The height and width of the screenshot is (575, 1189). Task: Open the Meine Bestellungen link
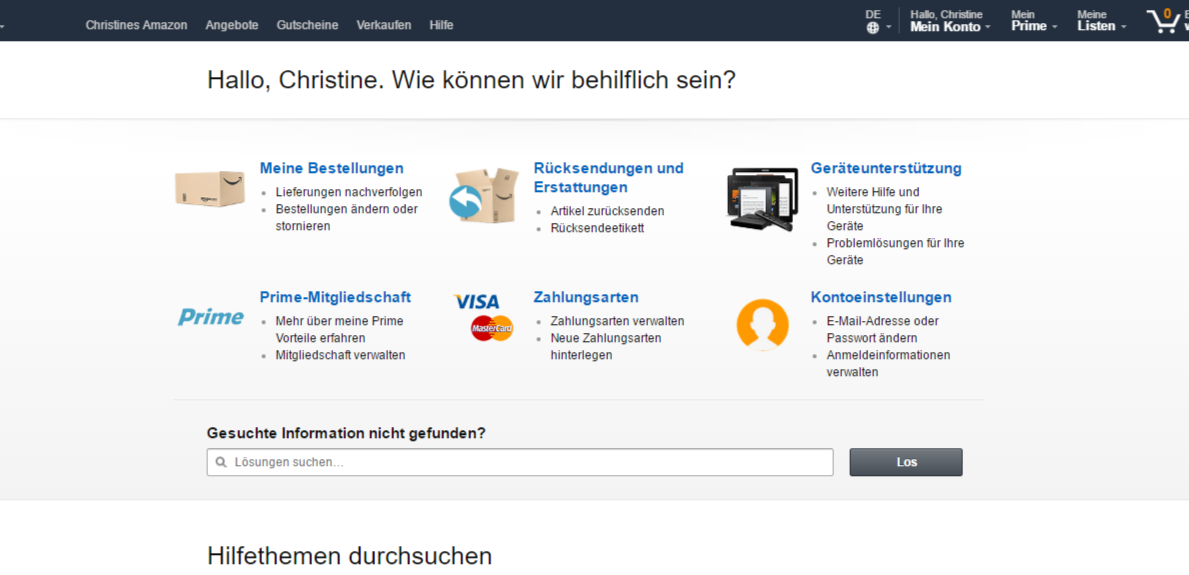331,168
